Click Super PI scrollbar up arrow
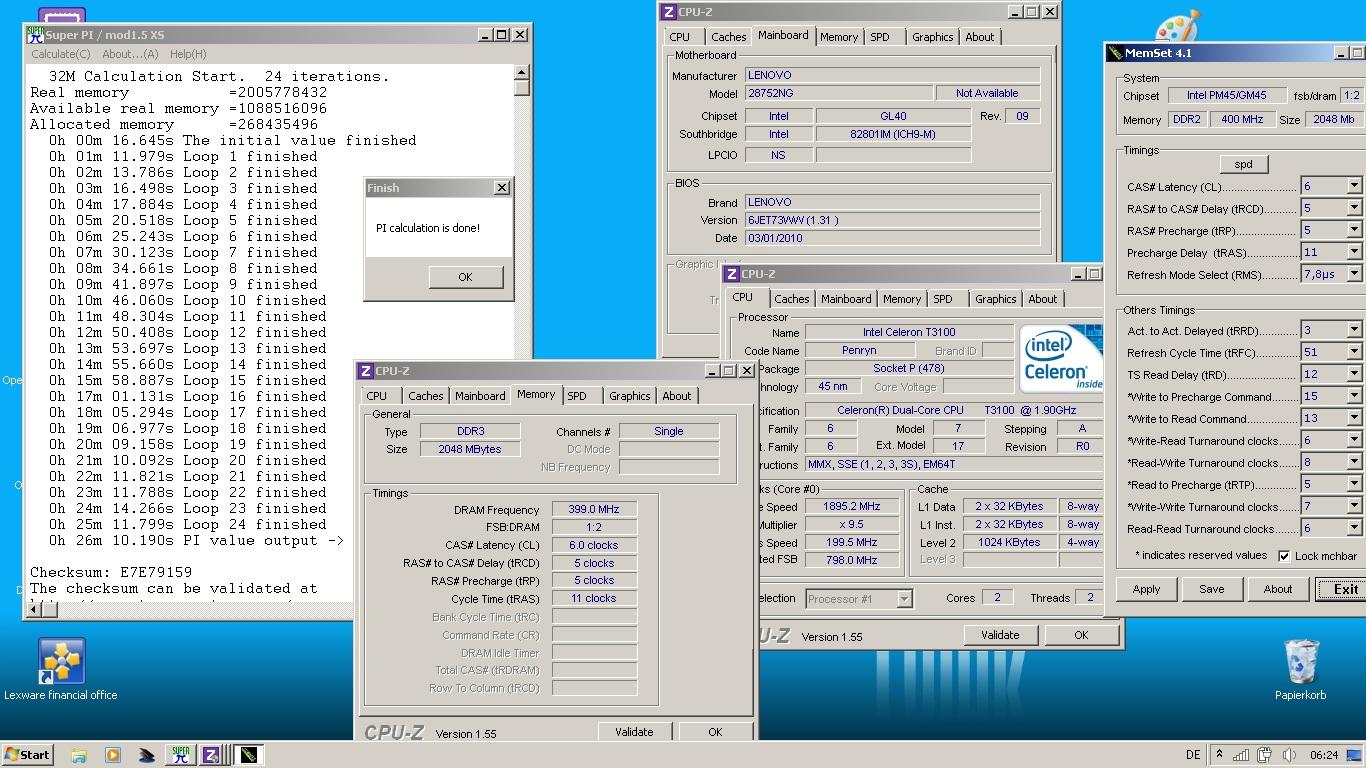Image resolution: width=1366 pixels, height=768 pixels. pyautogui.click(x=521, y=73)
